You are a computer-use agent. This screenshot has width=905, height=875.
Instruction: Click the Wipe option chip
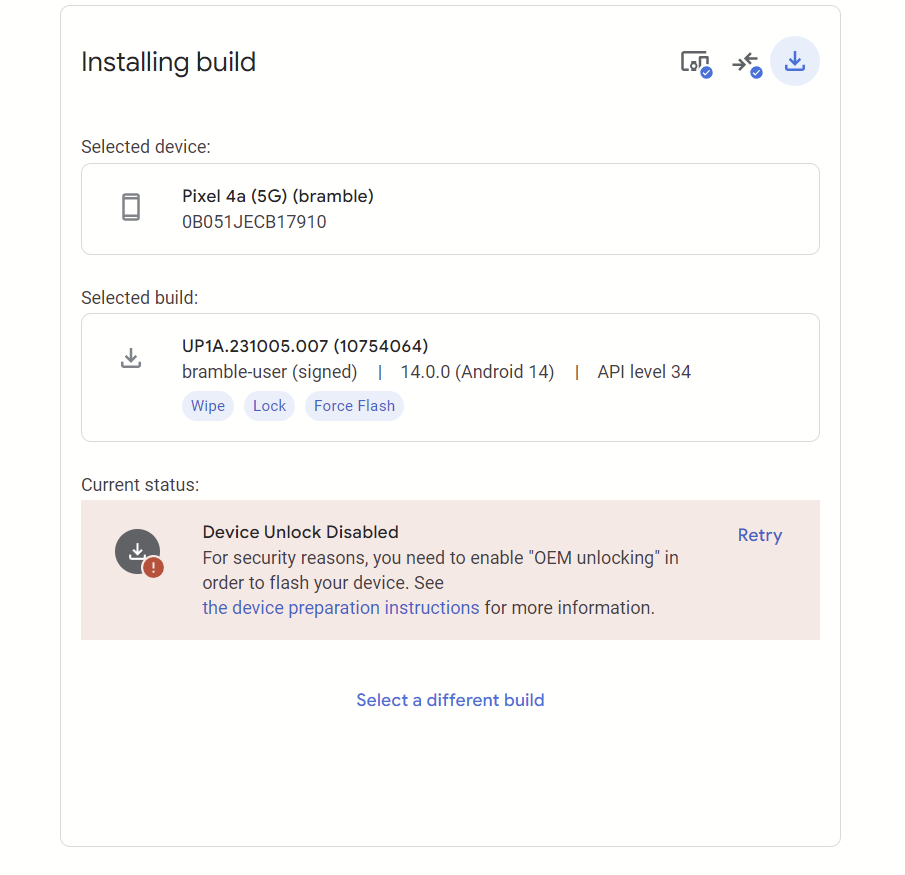(208, 406)
